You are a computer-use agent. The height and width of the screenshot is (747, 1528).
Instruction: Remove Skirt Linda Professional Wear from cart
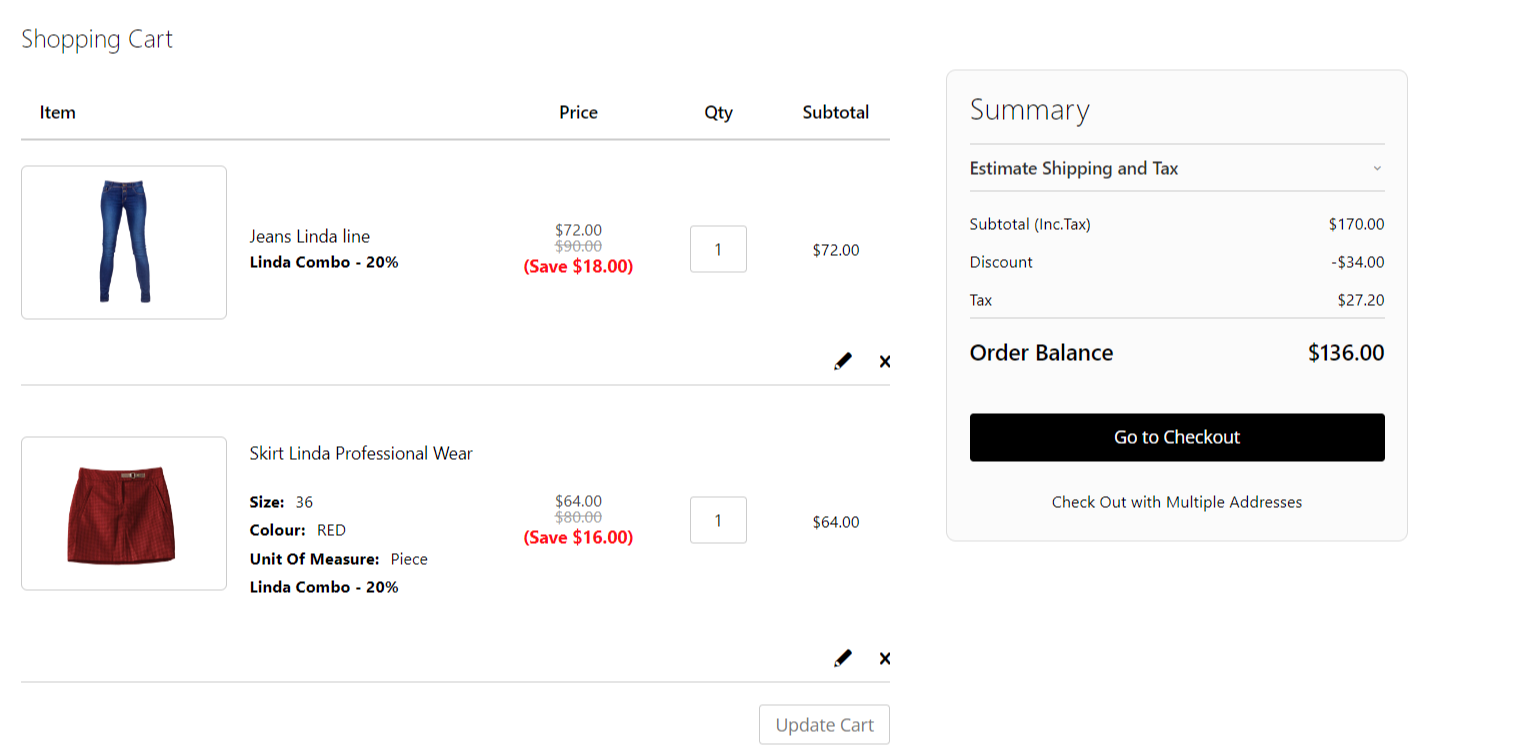pyautogui.click(x=884, y=658)
